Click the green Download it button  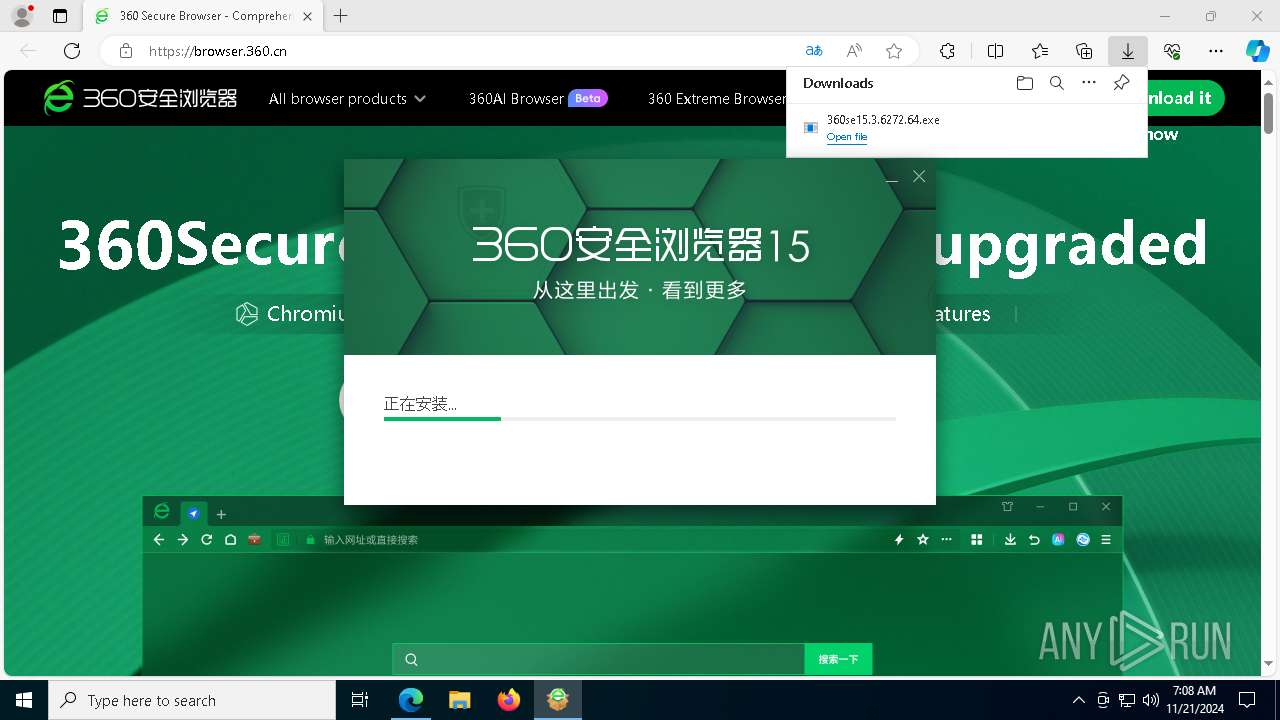[x=1186, y=98]
